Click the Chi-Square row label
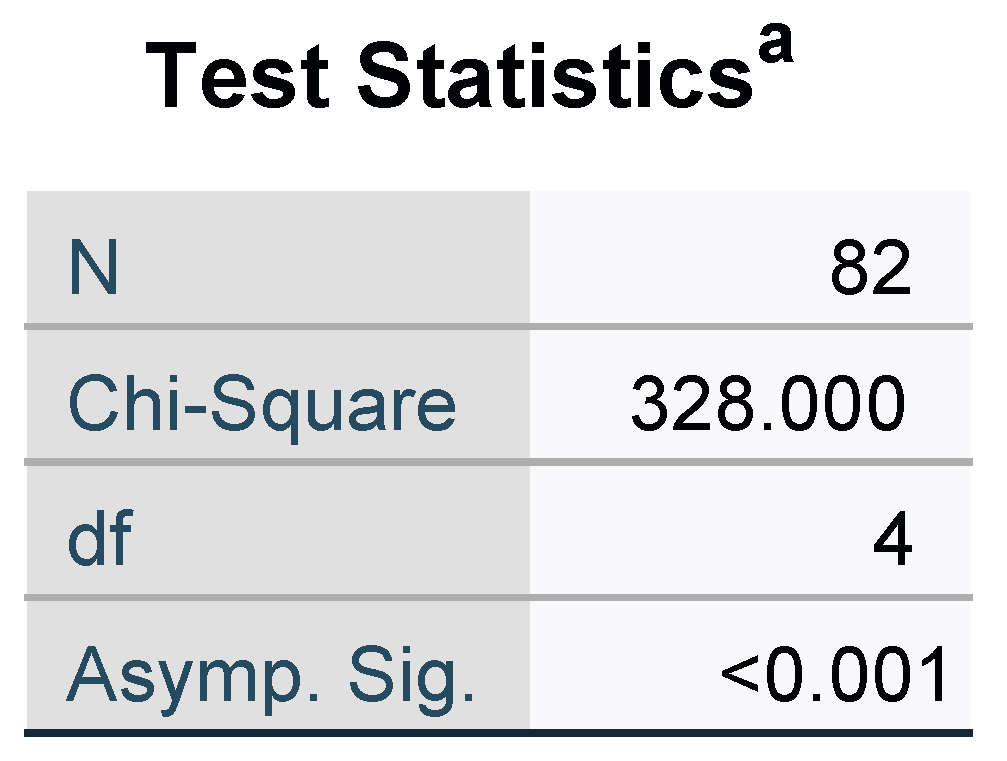 [x=261, y=405]
